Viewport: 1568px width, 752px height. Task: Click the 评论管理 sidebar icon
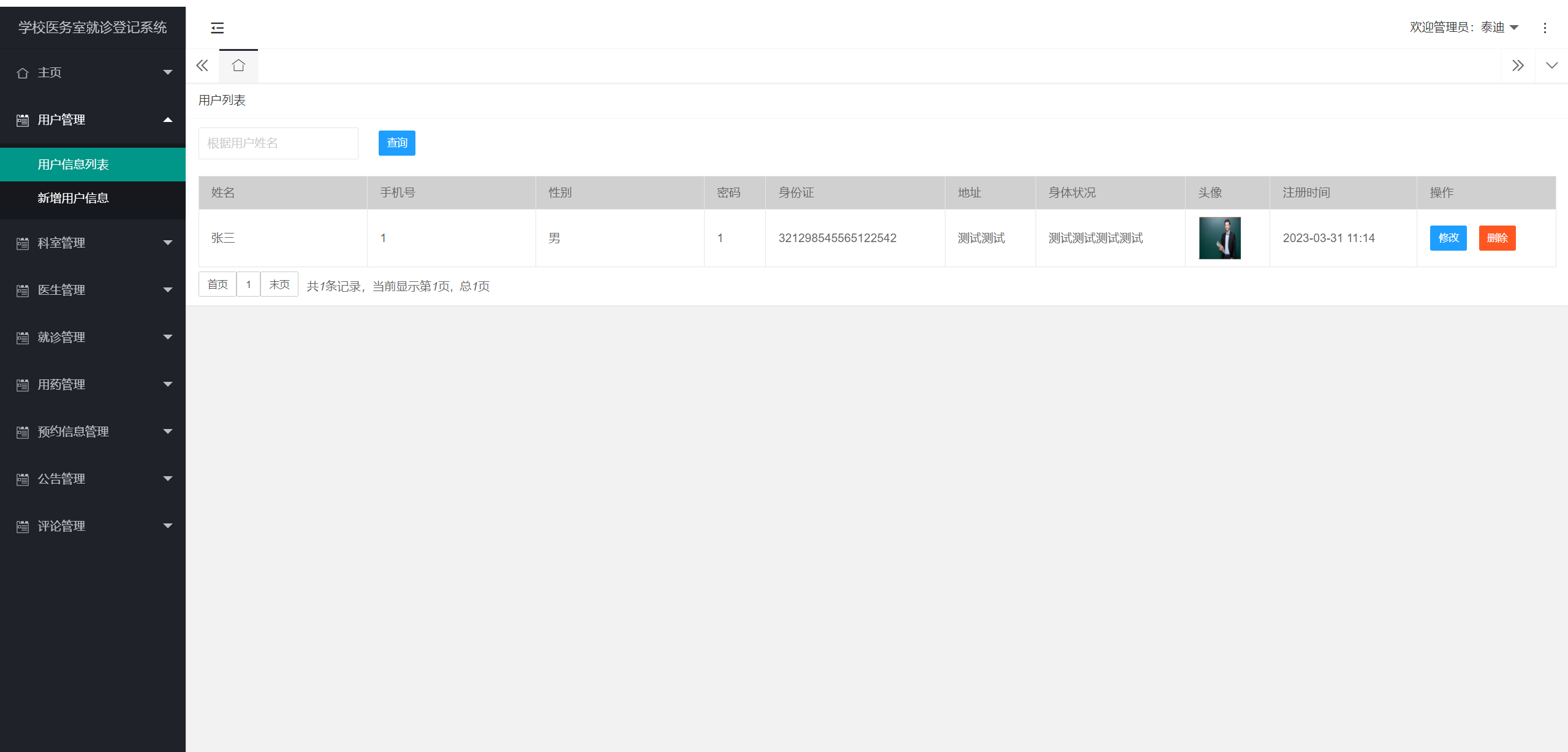click(x=23, y=526)
